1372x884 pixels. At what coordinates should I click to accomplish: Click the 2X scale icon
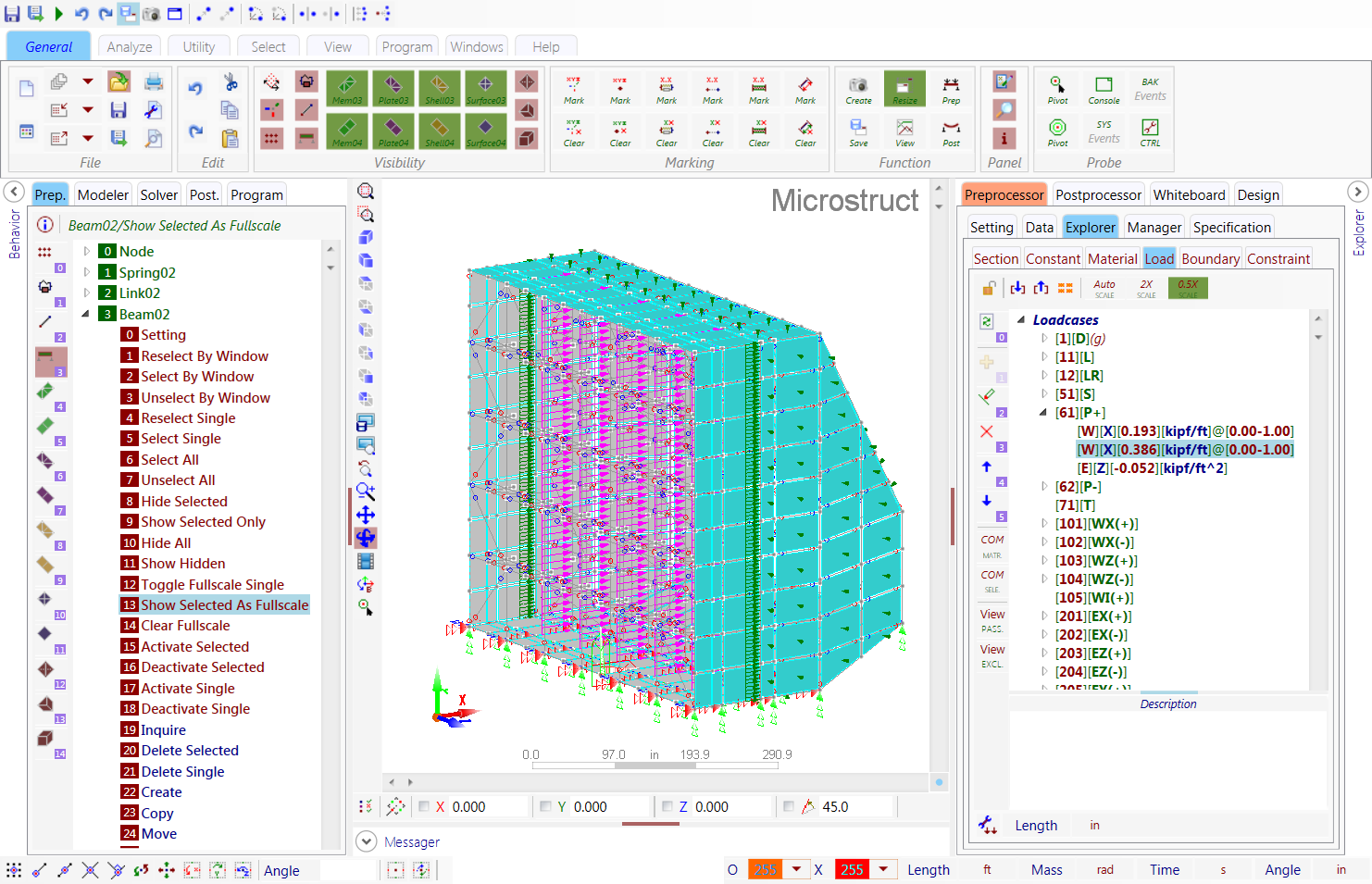[1146, 288]
